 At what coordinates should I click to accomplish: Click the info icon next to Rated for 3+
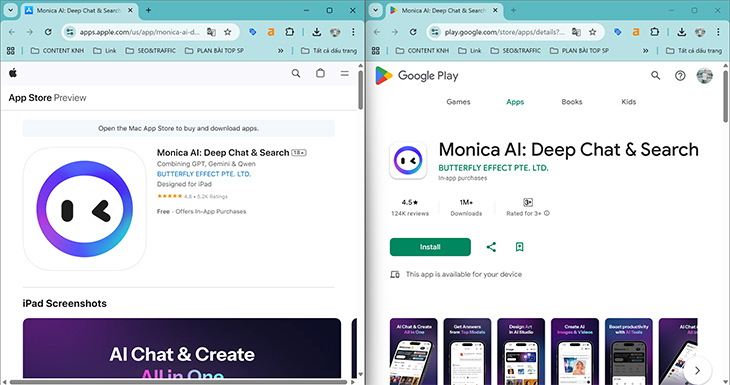click(x=547, y=213)
